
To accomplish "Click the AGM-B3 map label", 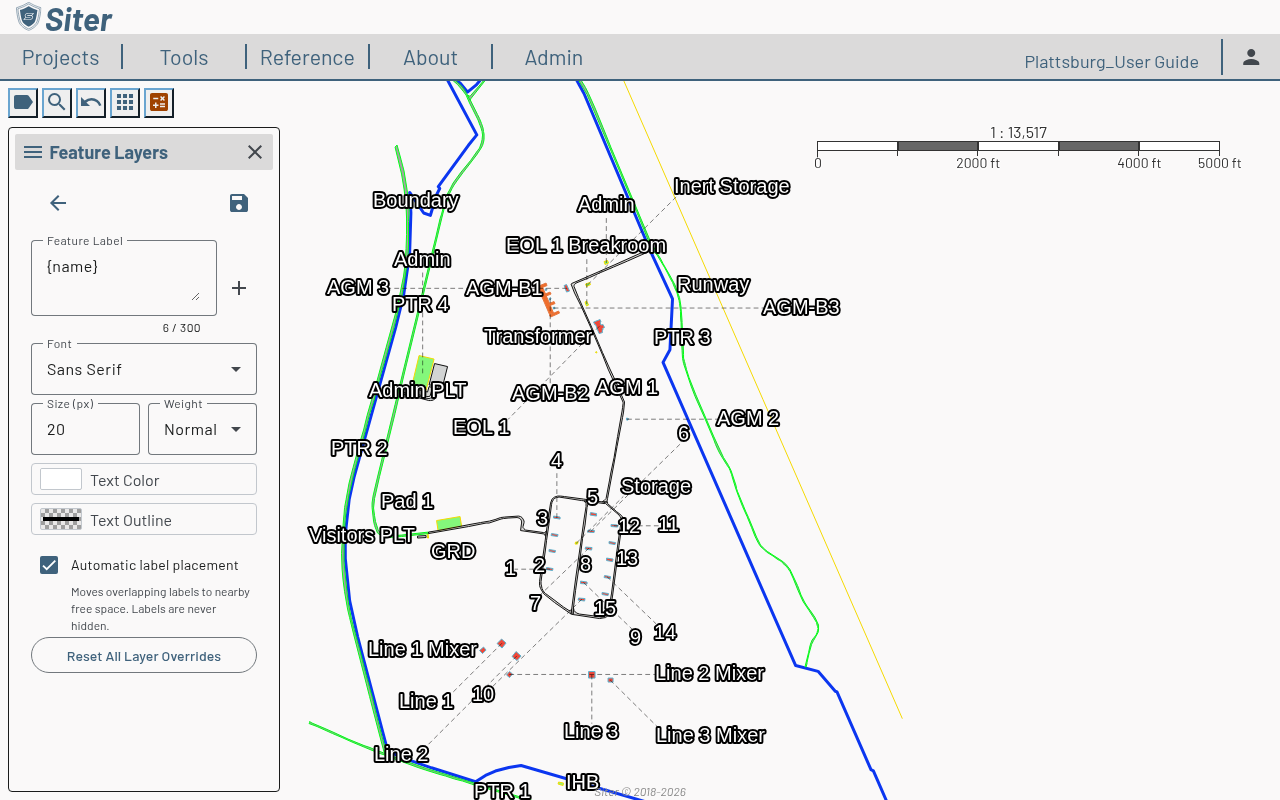I will tap(801, 307).
